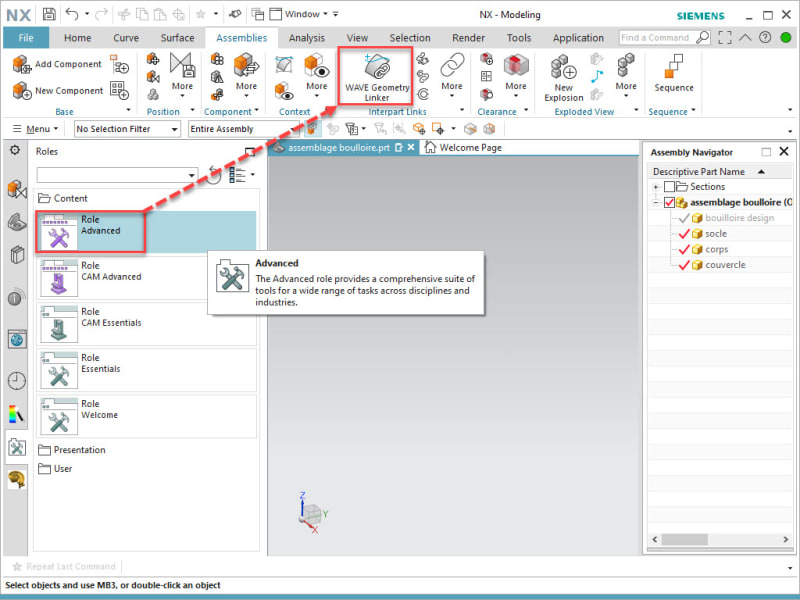Click the Save icon in title bar
The image size is (800, 600).
click(x=49, y=14)
